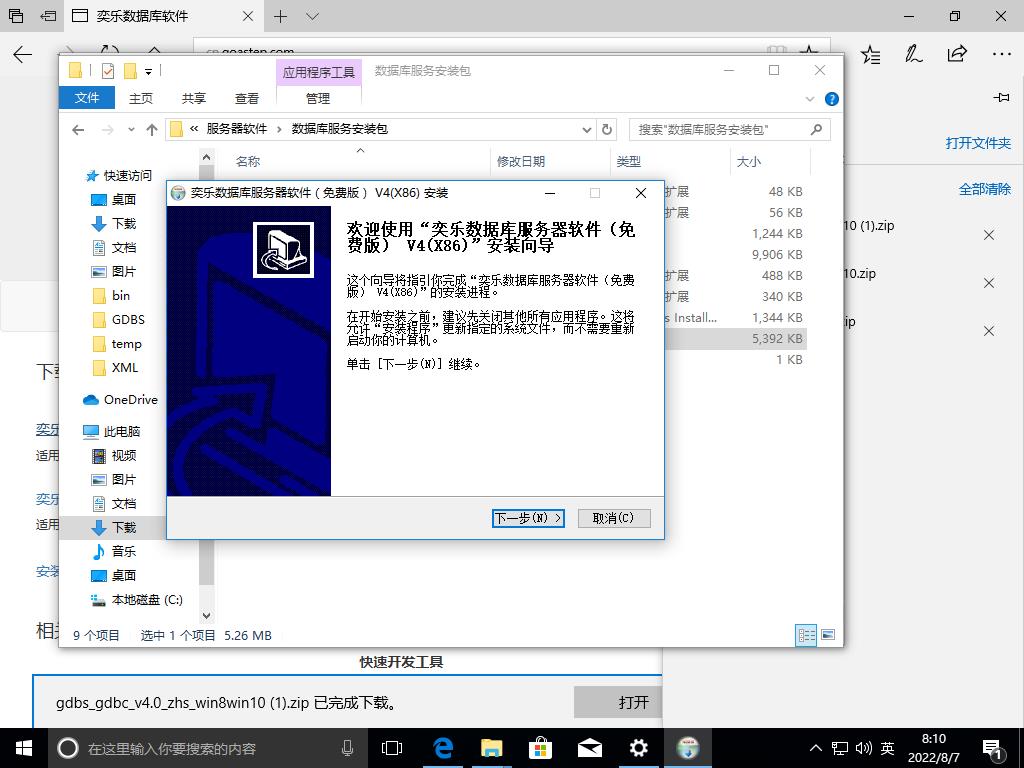Pin the Edge downloads pane

tap(1001, 97)
